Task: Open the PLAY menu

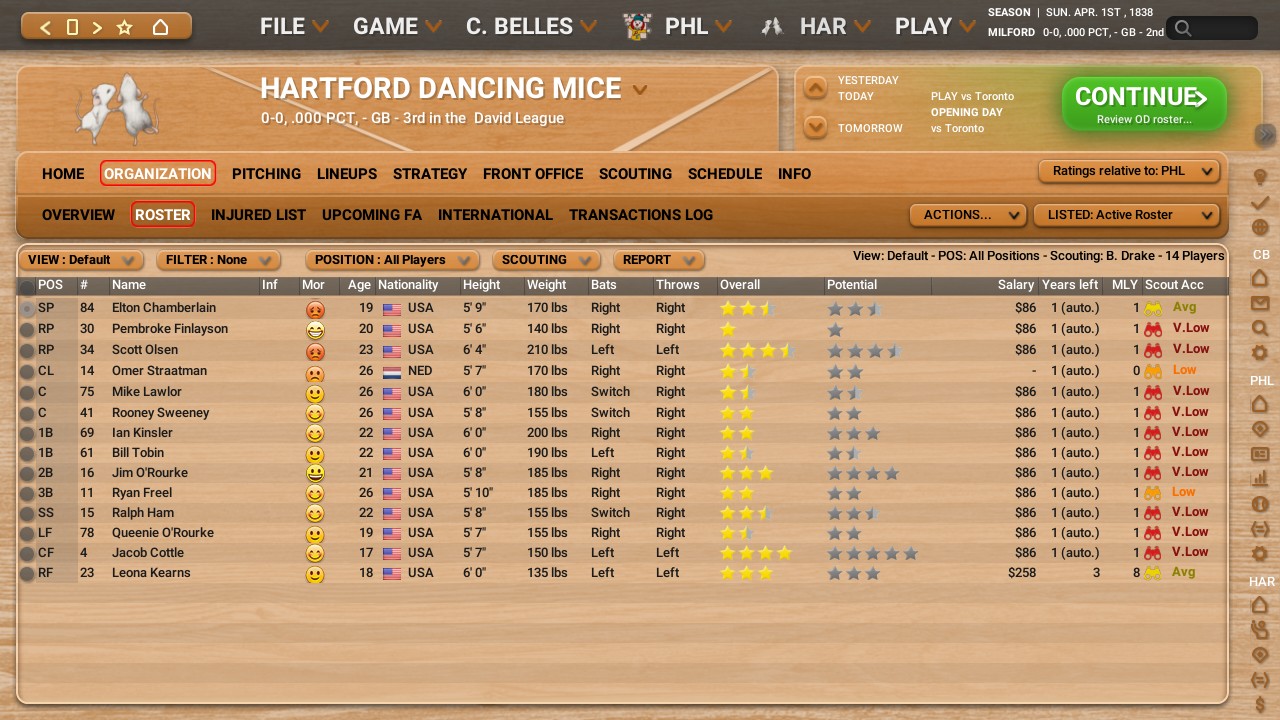Action: 935,27
